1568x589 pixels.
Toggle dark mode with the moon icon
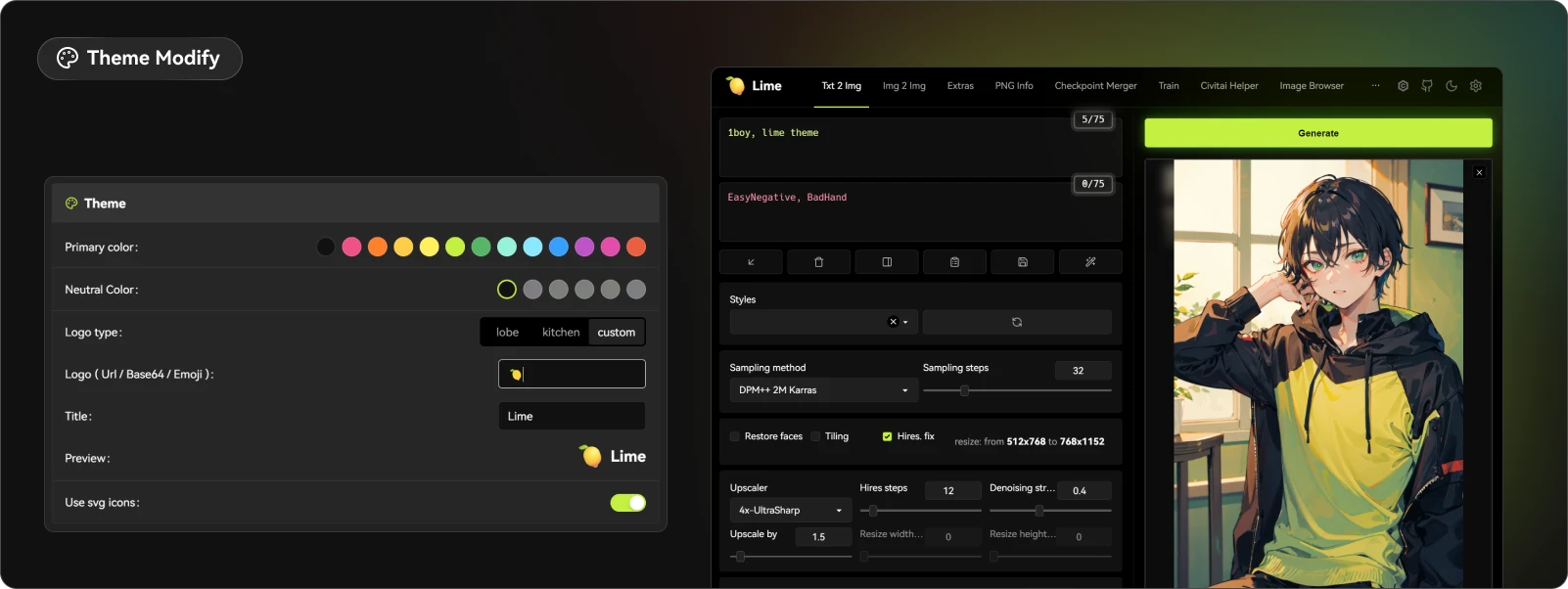click(1452, 86)
